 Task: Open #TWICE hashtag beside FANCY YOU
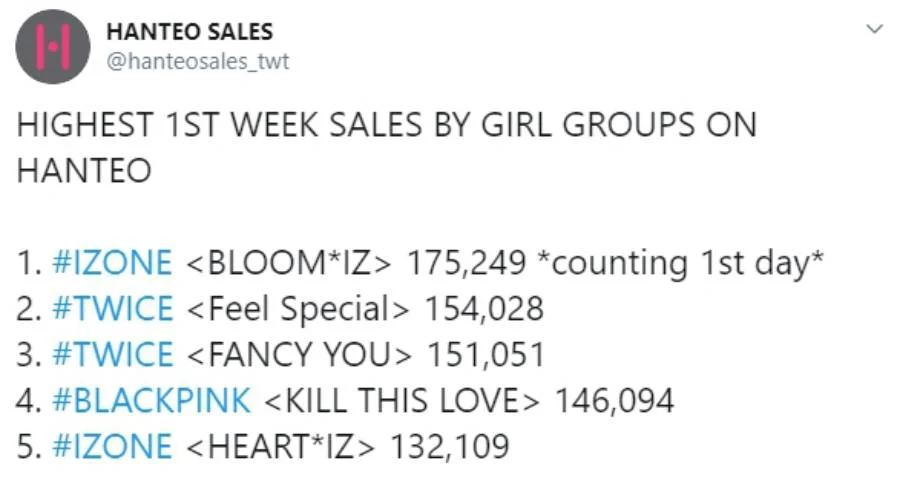tap(112, 354)
